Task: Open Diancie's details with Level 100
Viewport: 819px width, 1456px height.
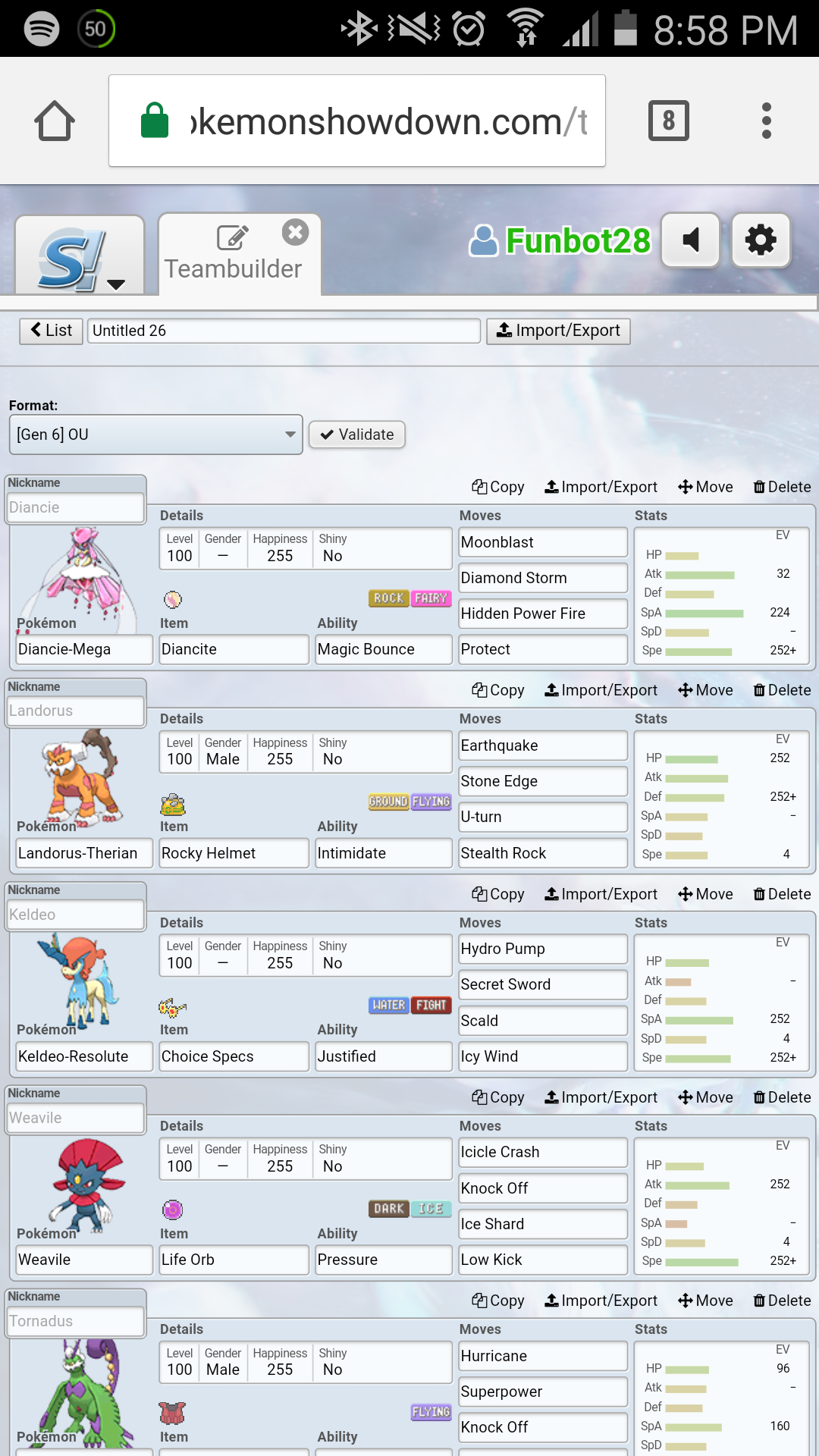Action: [306, 548]
